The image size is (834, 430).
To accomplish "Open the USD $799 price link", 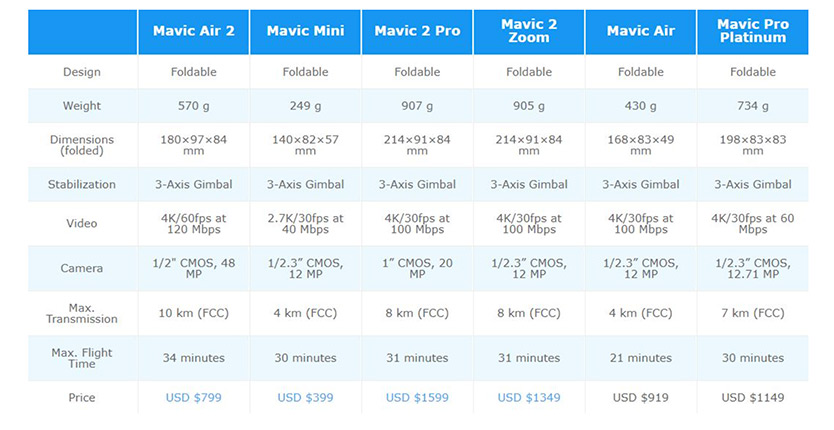I will [194, 398].
